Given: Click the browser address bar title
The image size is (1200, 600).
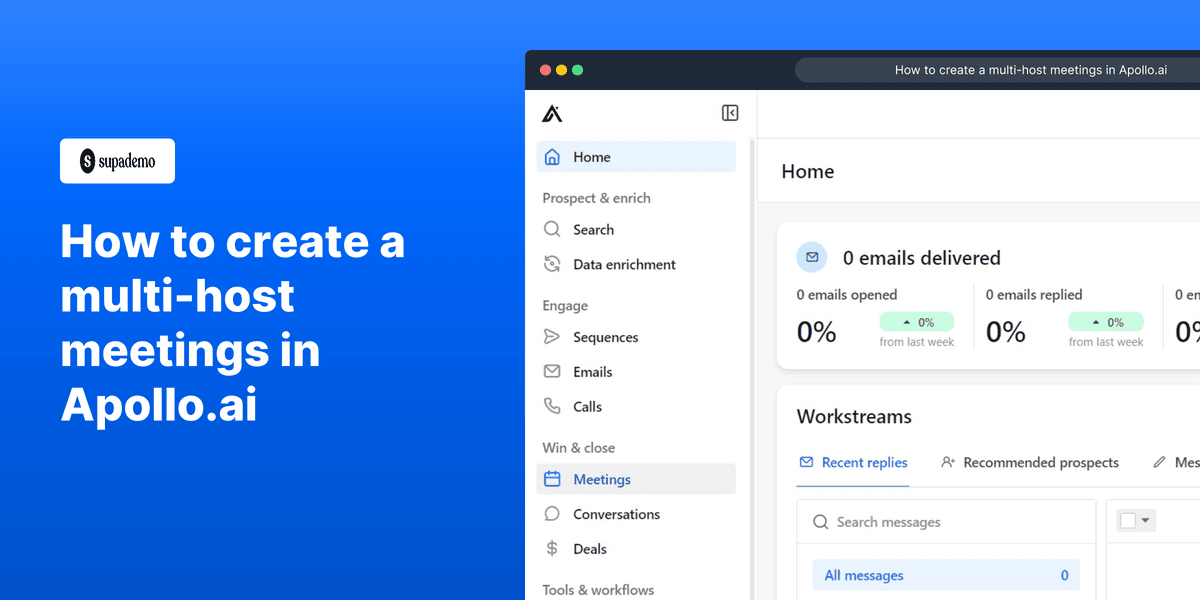Looking at the screenshot, I should 1031,70.
